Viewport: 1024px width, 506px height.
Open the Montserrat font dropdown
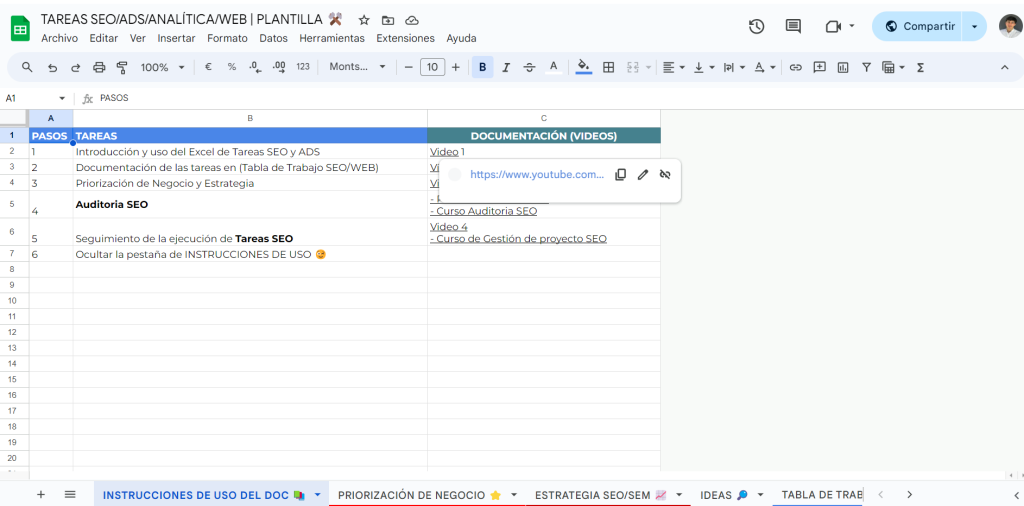coord(357,67)
